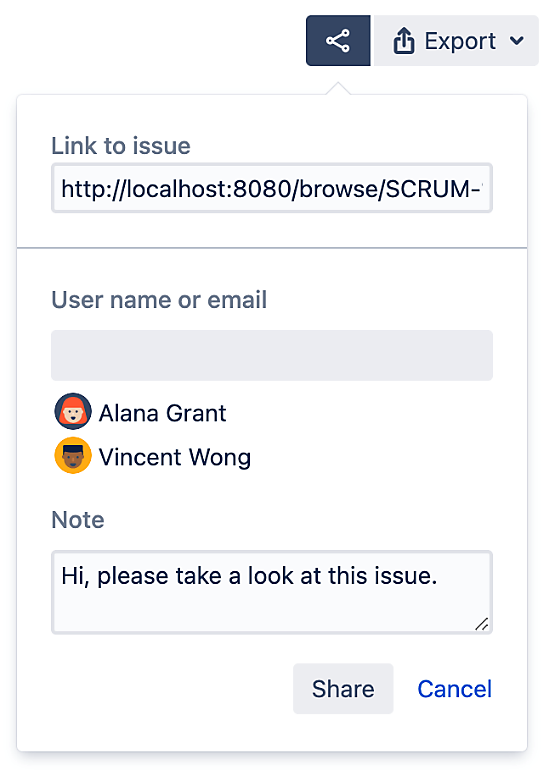Click the word "SCRUM" in the issue link
549x770 pixels.
pyautogui.click(x=428, y=189)
